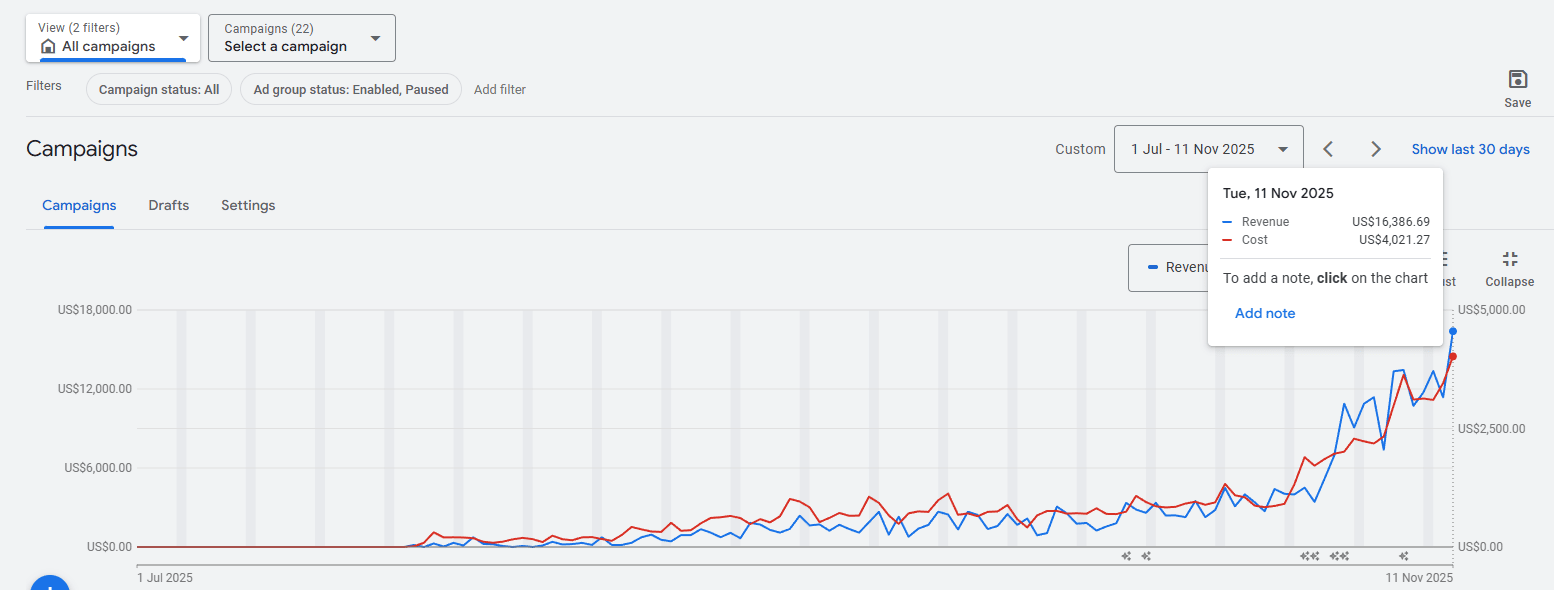Click the Add filter text
This screenshot has width=1554, height=590.
pyautogui.click(x=499, y=90)
